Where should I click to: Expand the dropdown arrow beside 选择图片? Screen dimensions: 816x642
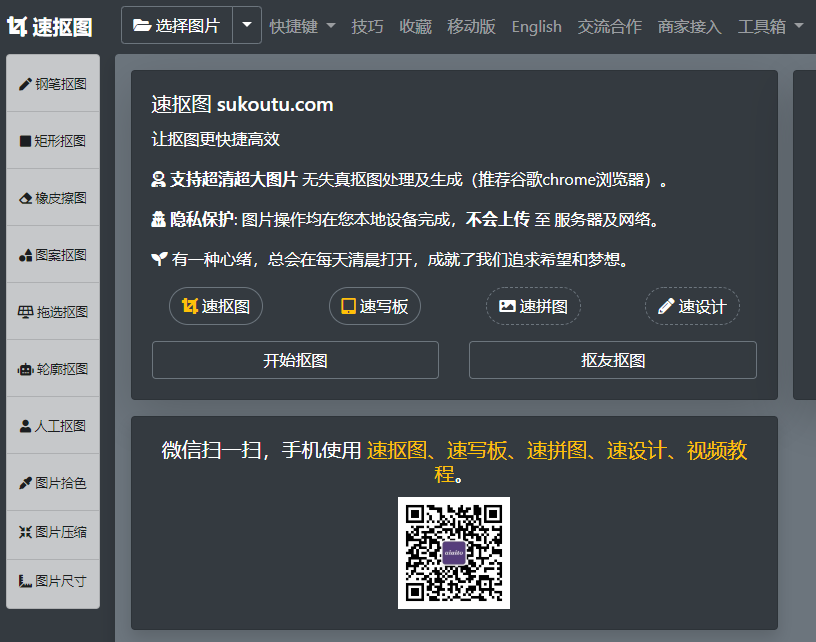247,25
